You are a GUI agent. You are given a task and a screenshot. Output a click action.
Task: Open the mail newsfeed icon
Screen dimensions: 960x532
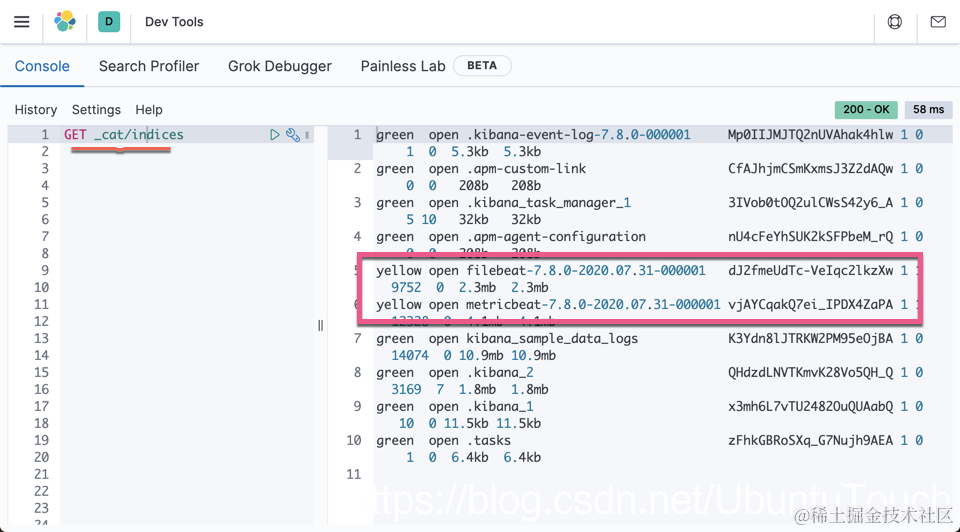tap(938, 22)
